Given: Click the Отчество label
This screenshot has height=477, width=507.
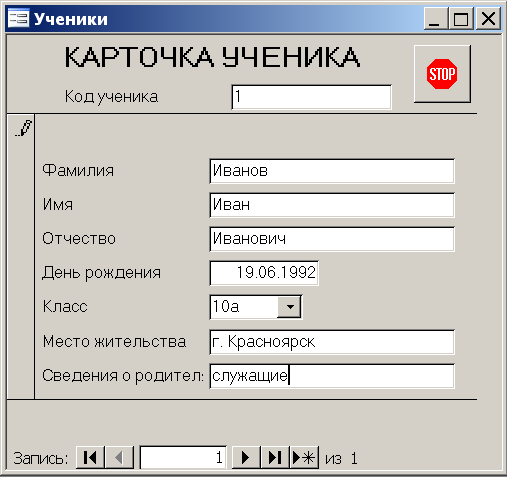Looking at the screenshot, I should 79,239.
